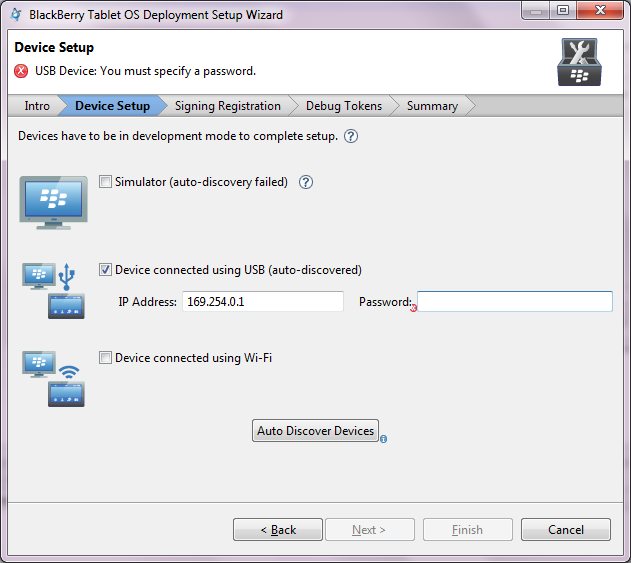The width and height of the screenshot is (631, 563).
Task: Close the wizard window
Action: (600, 10)
